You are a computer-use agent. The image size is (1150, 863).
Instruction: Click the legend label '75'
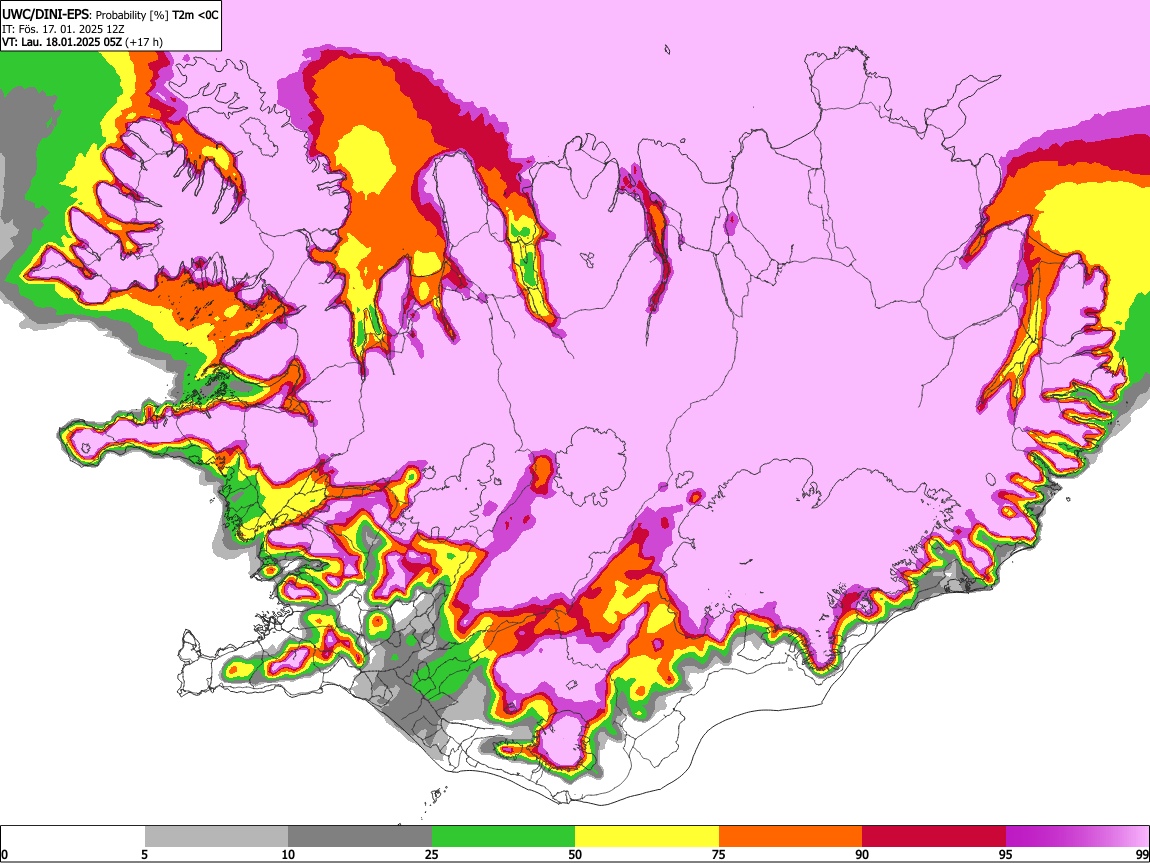click(x=719, y=854)
